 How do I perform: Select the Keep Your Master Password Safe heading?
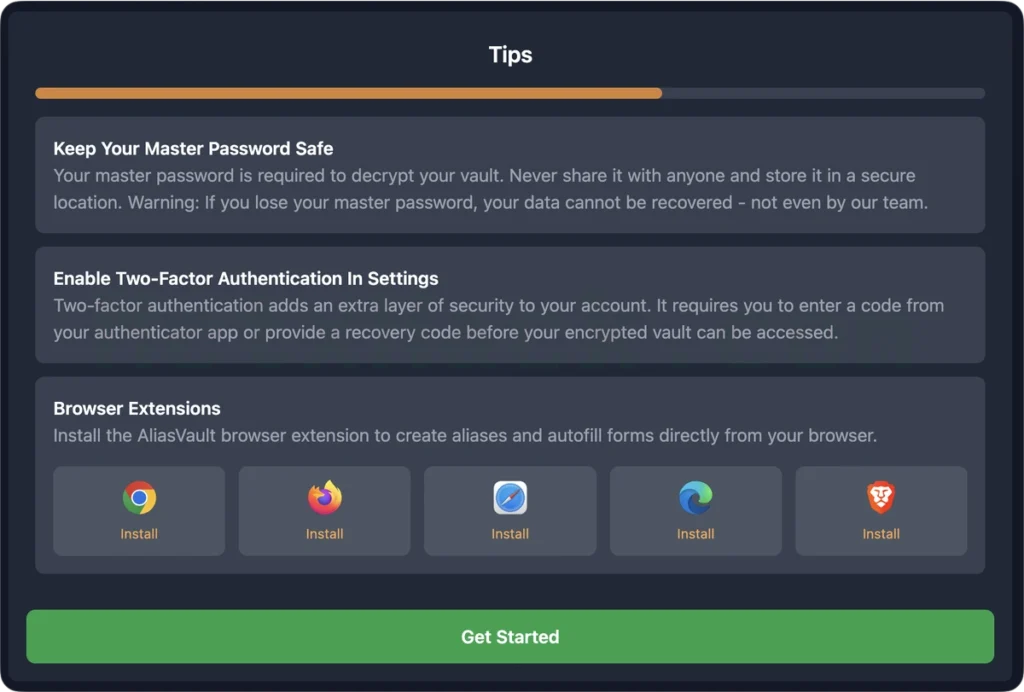pos(193,149)
